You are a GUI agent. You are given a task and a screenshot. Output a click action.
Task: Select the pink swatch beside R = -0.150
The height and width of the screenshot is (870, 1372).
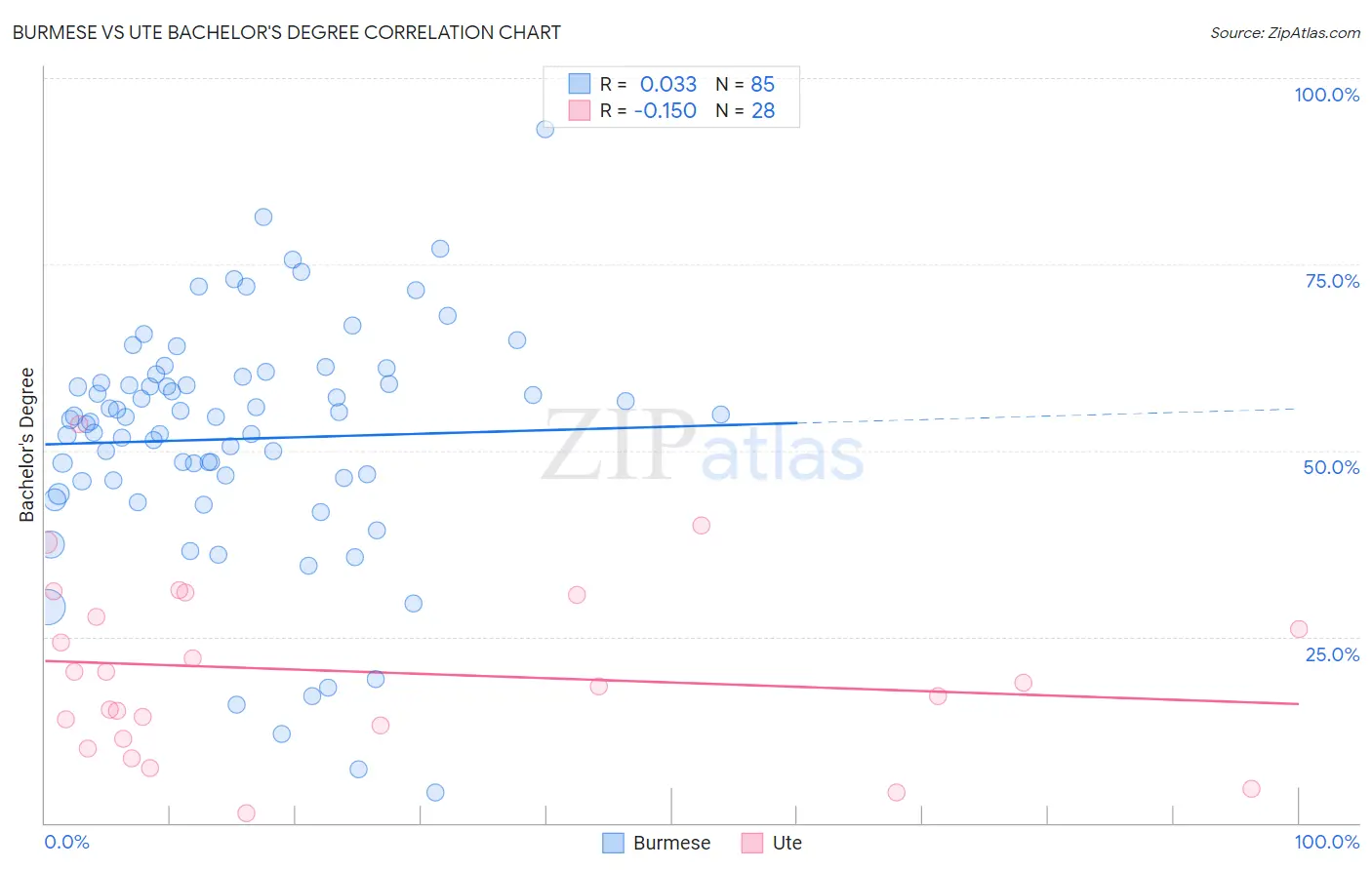point(580,110)
